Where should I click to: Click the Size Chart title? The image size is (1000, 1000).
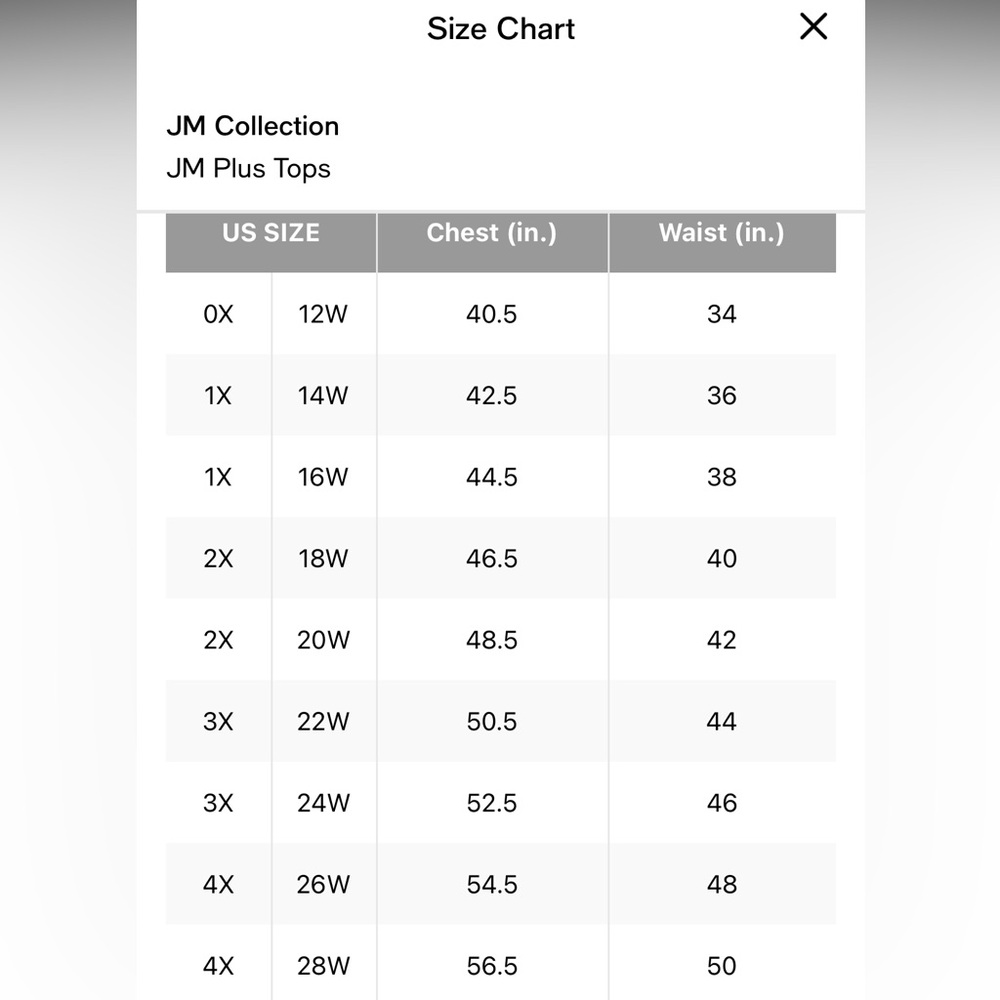click(x=501, y=29)
